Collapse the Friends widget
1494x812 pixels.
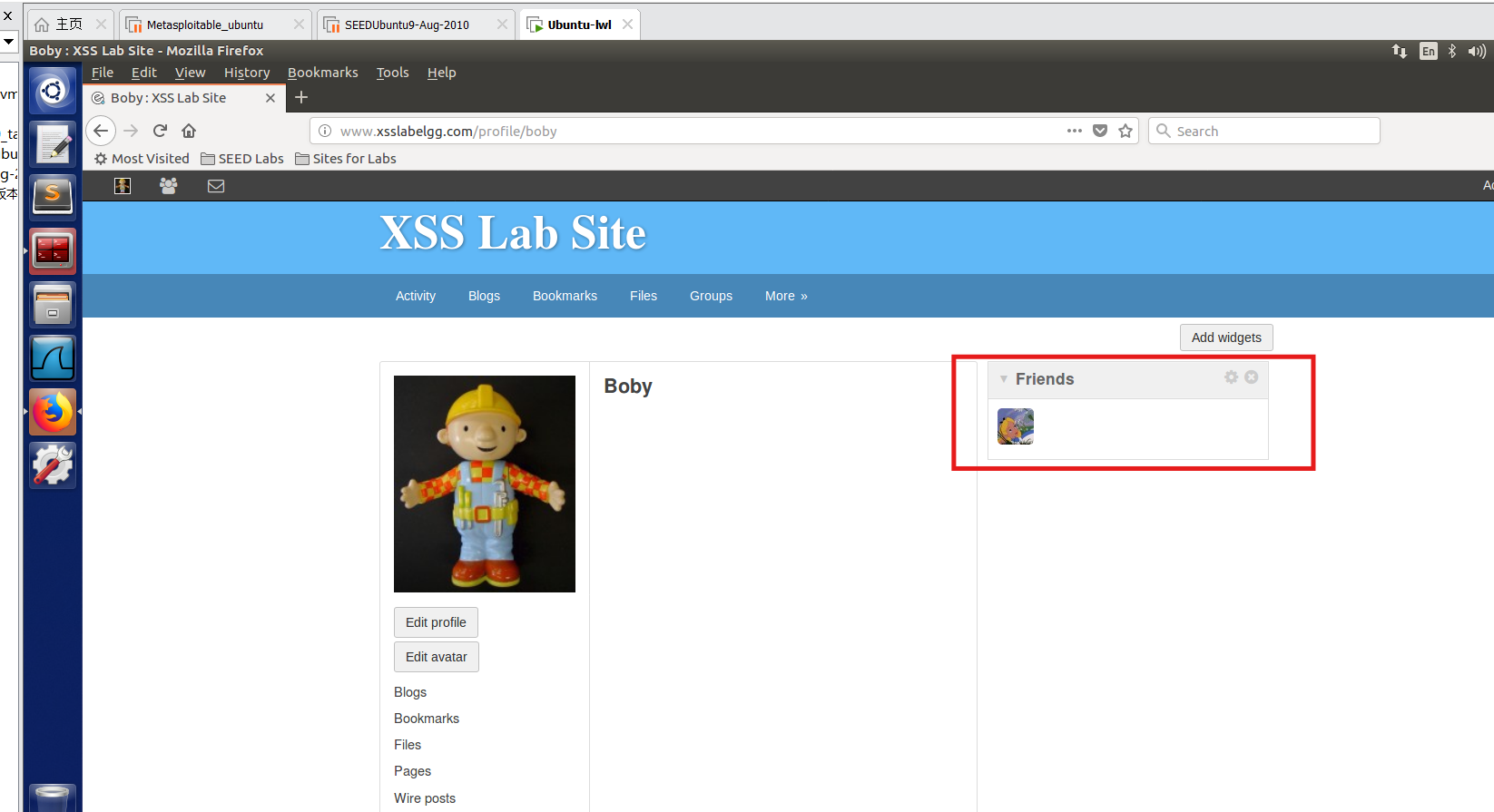point(1004,379)
